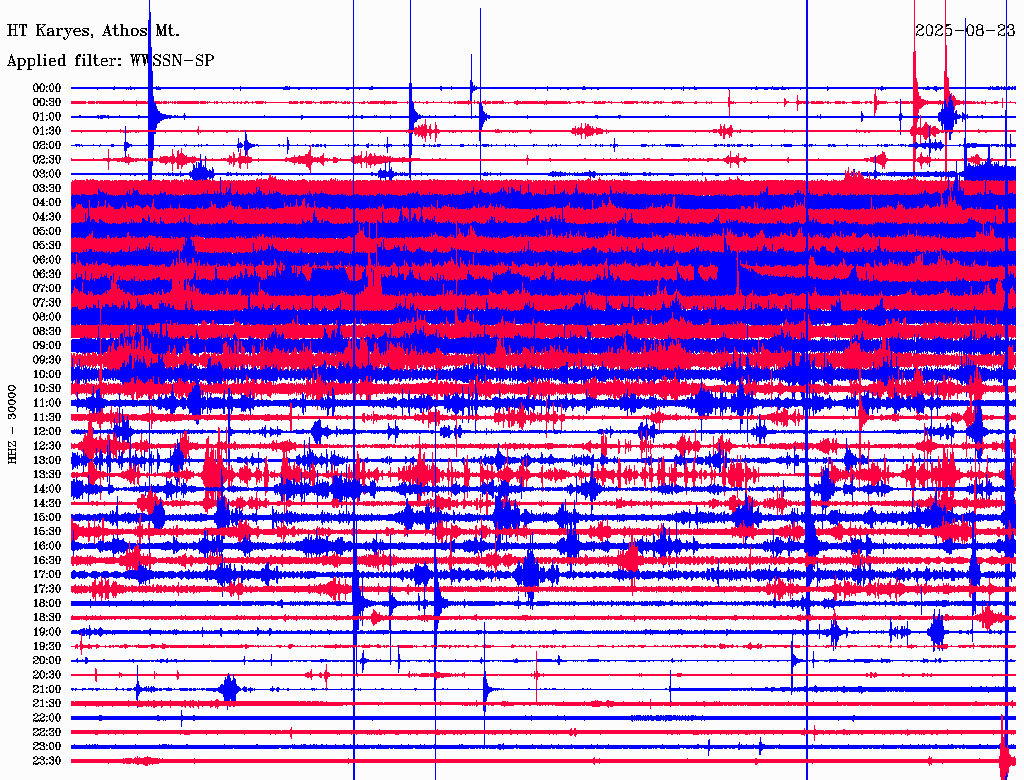Image resolution: width=1024 pixels, height=780 pixels.
Task: Select the 10:30 time row label
Action: (47, 389)
